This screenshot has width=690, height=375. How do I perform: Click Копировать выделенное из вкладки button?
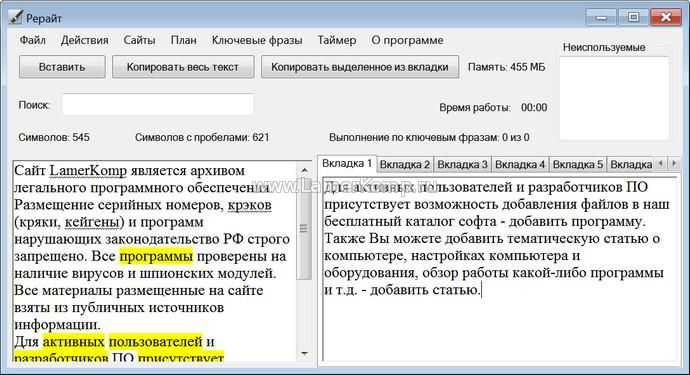(x=360, y=67)
